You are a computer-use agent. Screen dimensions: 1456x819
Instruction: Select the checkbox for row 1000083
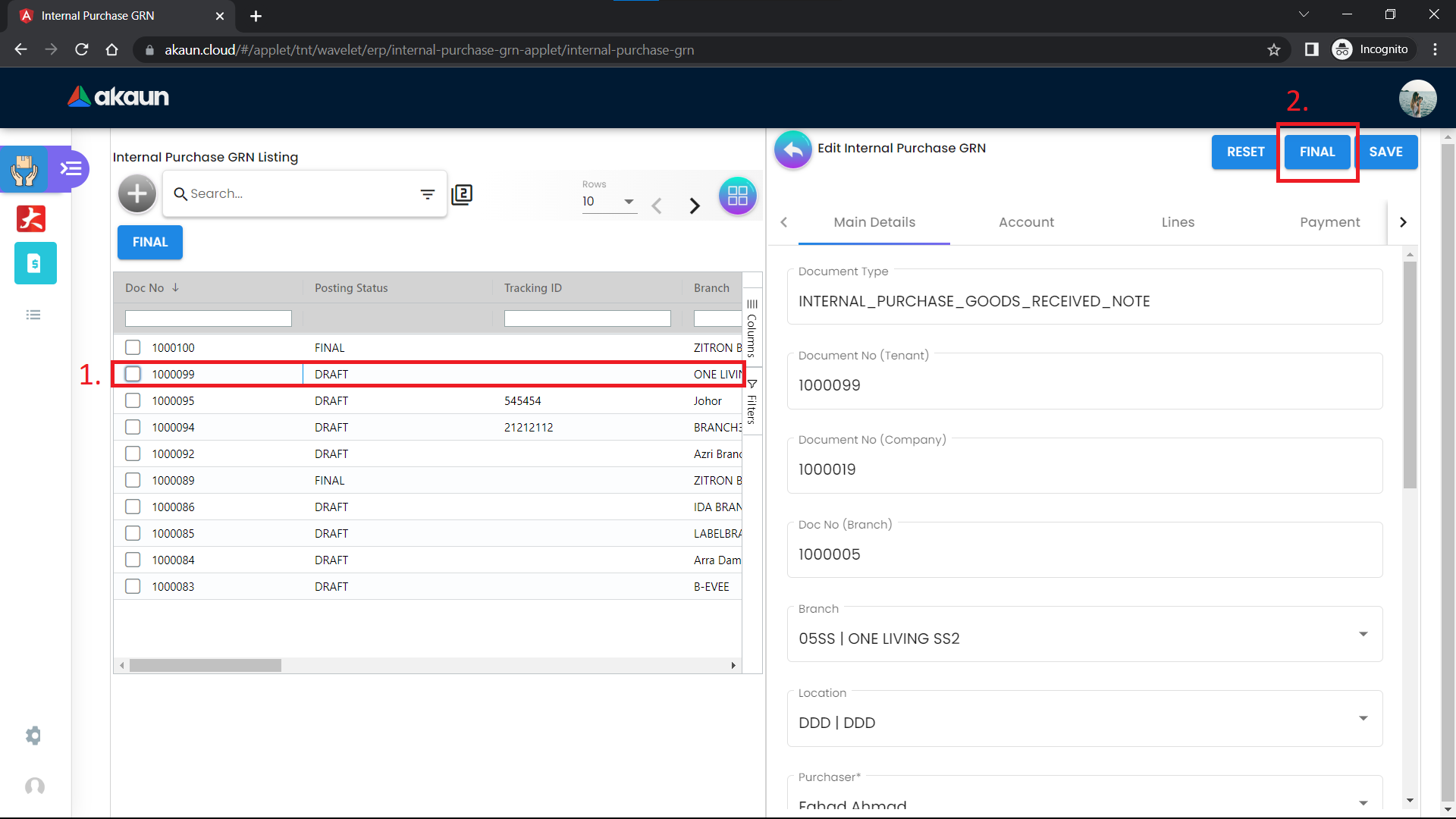tap(133, 586)
